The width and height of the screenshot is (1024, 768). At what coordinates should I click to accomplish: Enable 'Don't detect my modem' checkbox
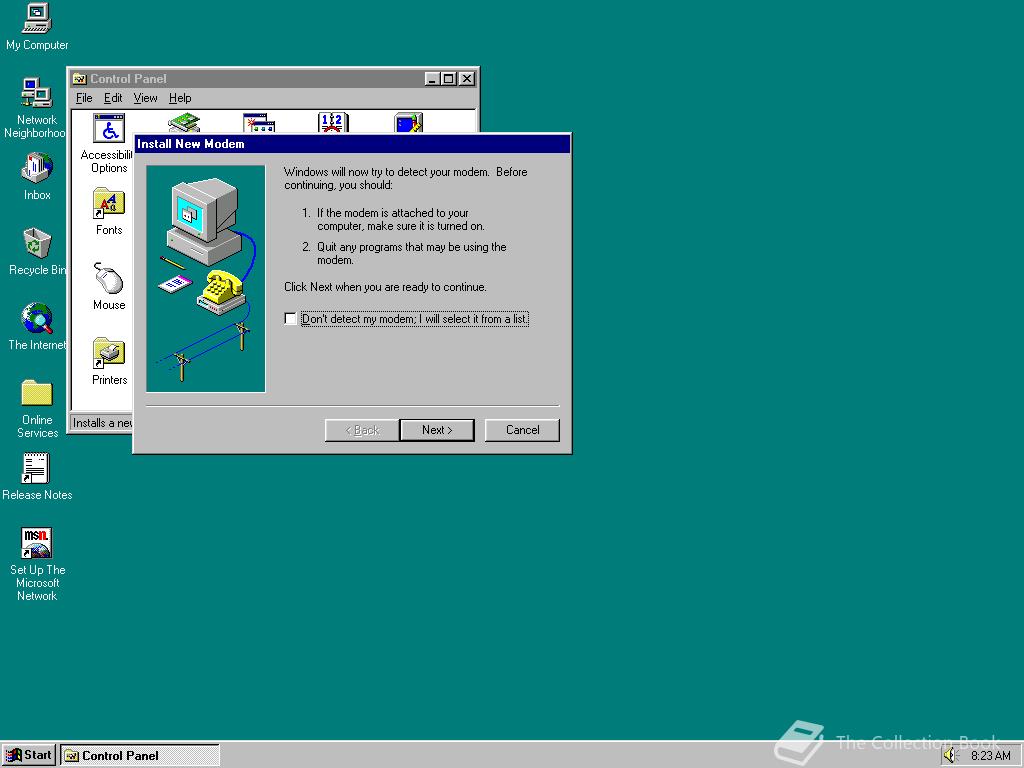pos(290,318)
